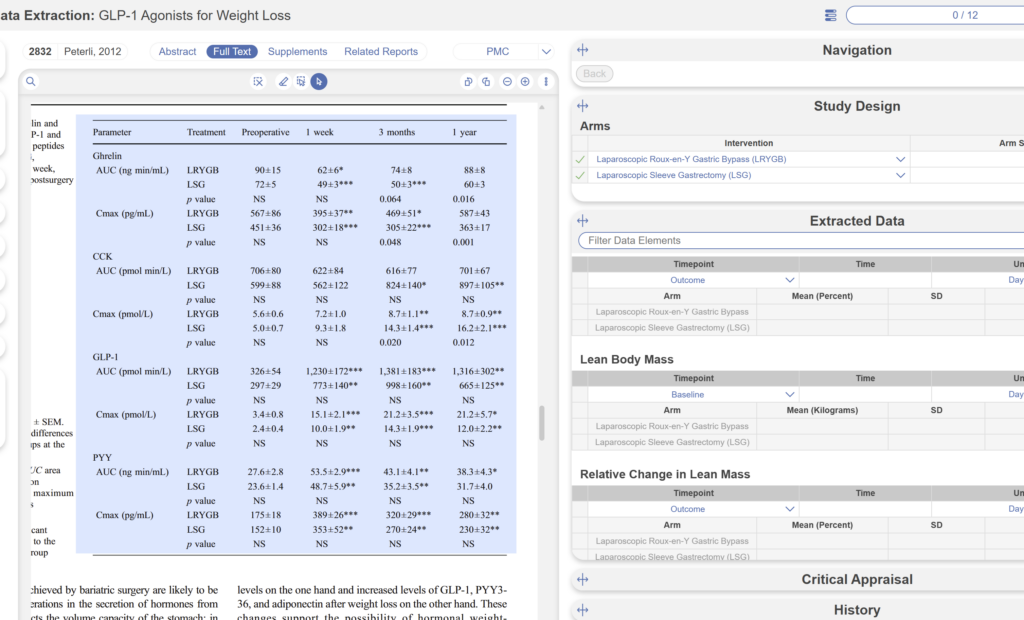Image resolution: width=1024 pixels, height=620 pixels.
Task: Click Mean (Kilograms) column header
Action: coord(822,410)
